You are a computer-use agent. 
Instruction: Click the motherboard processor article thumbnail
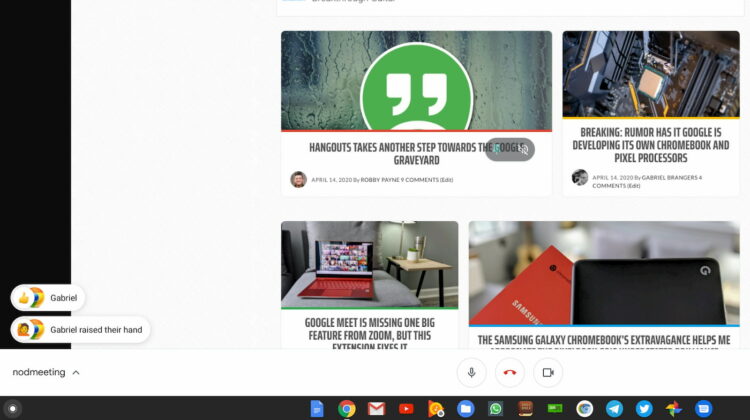(x=650, y=74)
